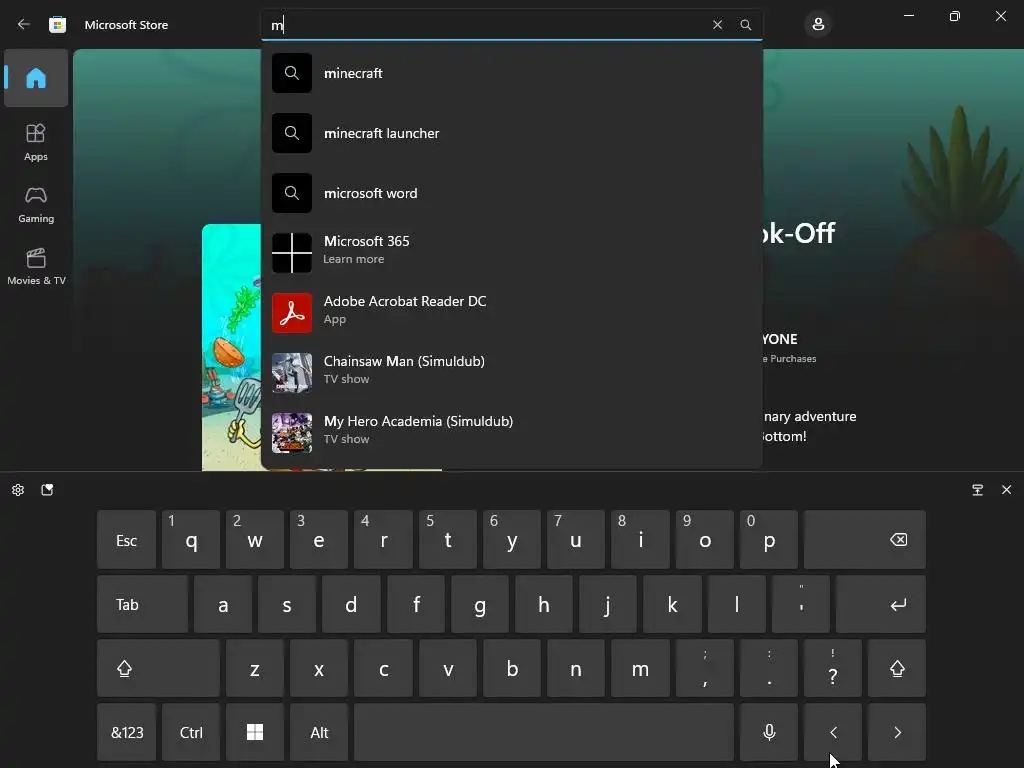Tap the question mark key
Image resolution: width=1024 pixels, height=768 pixels.
click(833, 668)
